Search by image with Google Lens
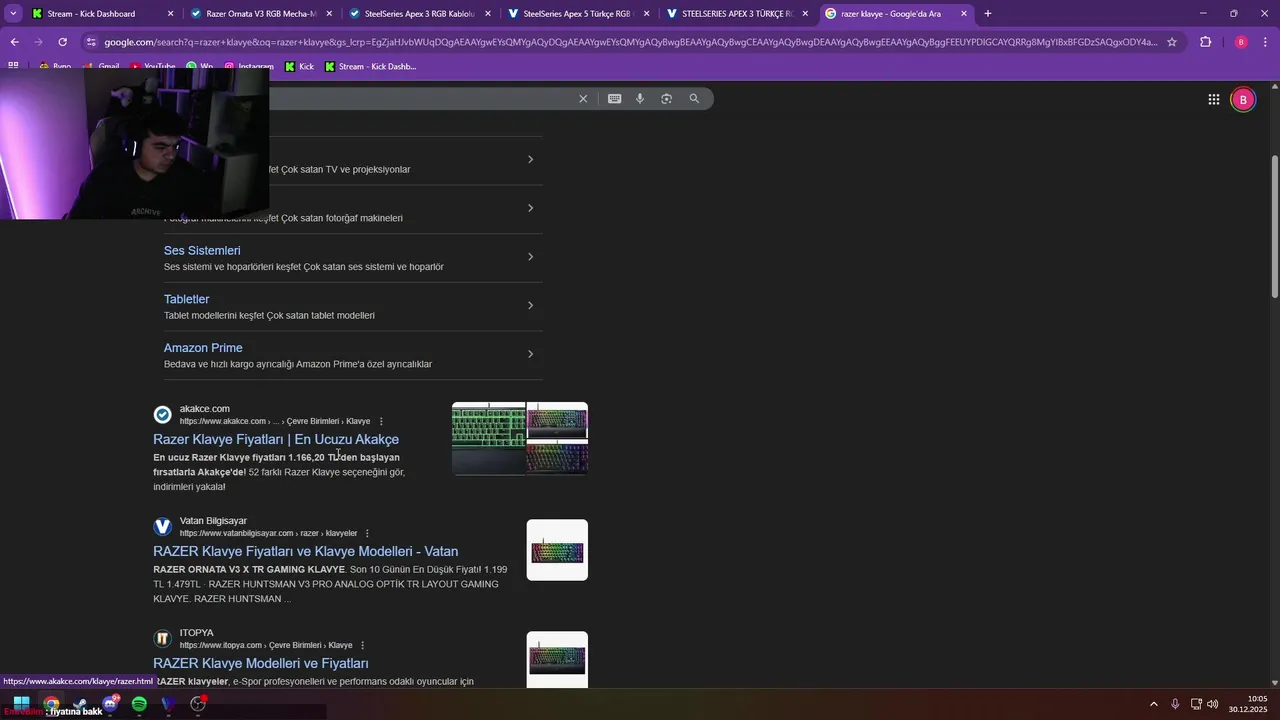This screenshot has height=720, width=1280. 666,99
